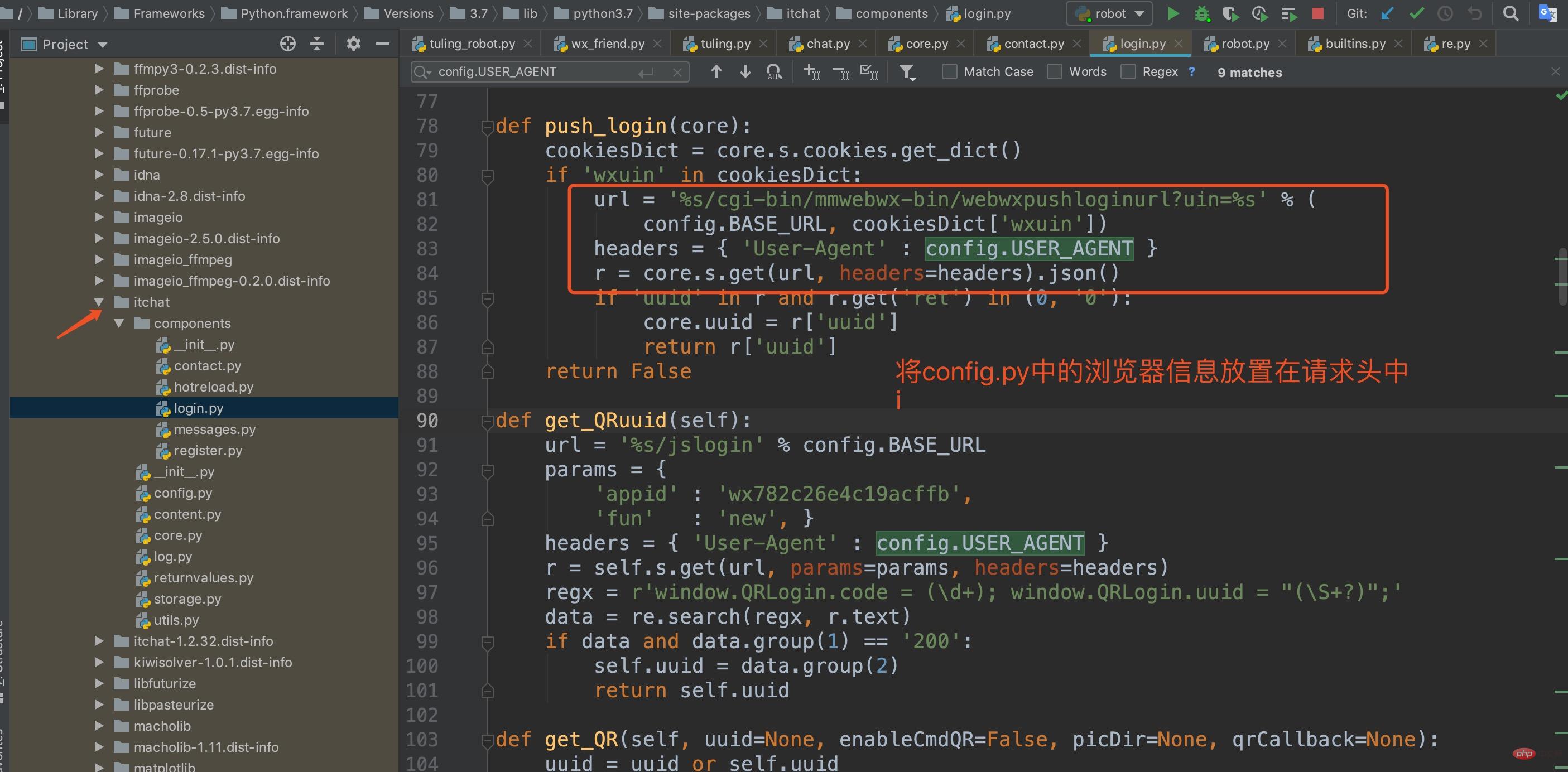Open the search results filter funnel icon
This screenshot has height=772, width=1568.
click(x=907, y=73)
